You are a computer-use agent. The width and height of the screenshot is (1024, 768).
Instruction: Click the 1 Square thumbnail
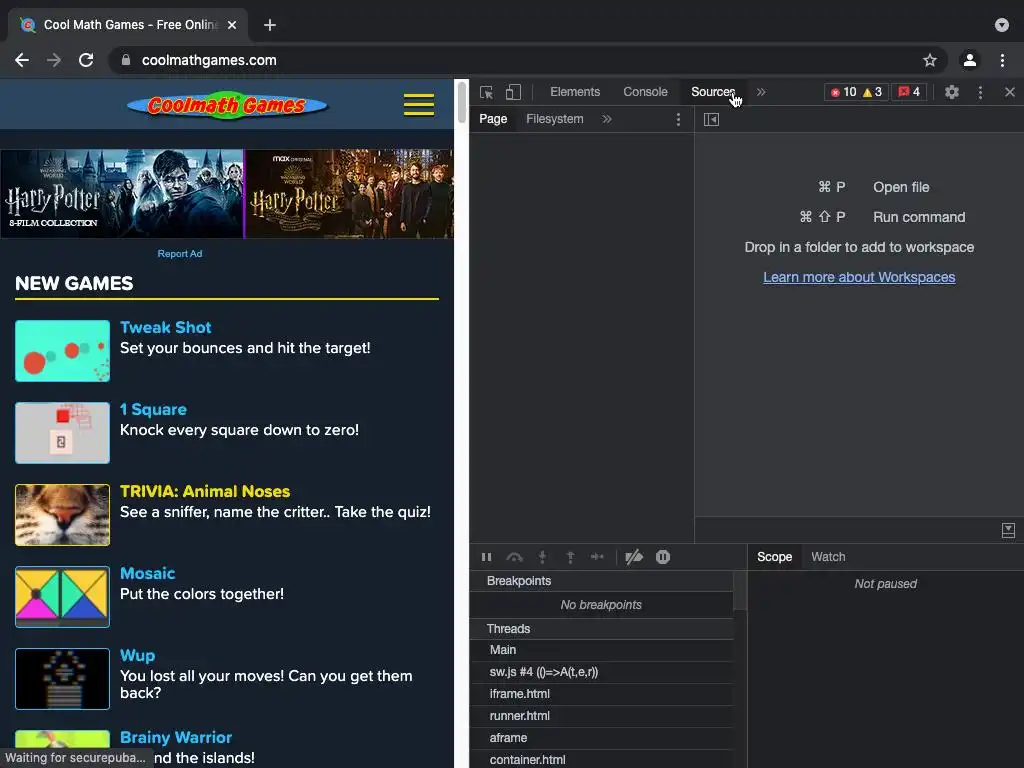point(63,433)
